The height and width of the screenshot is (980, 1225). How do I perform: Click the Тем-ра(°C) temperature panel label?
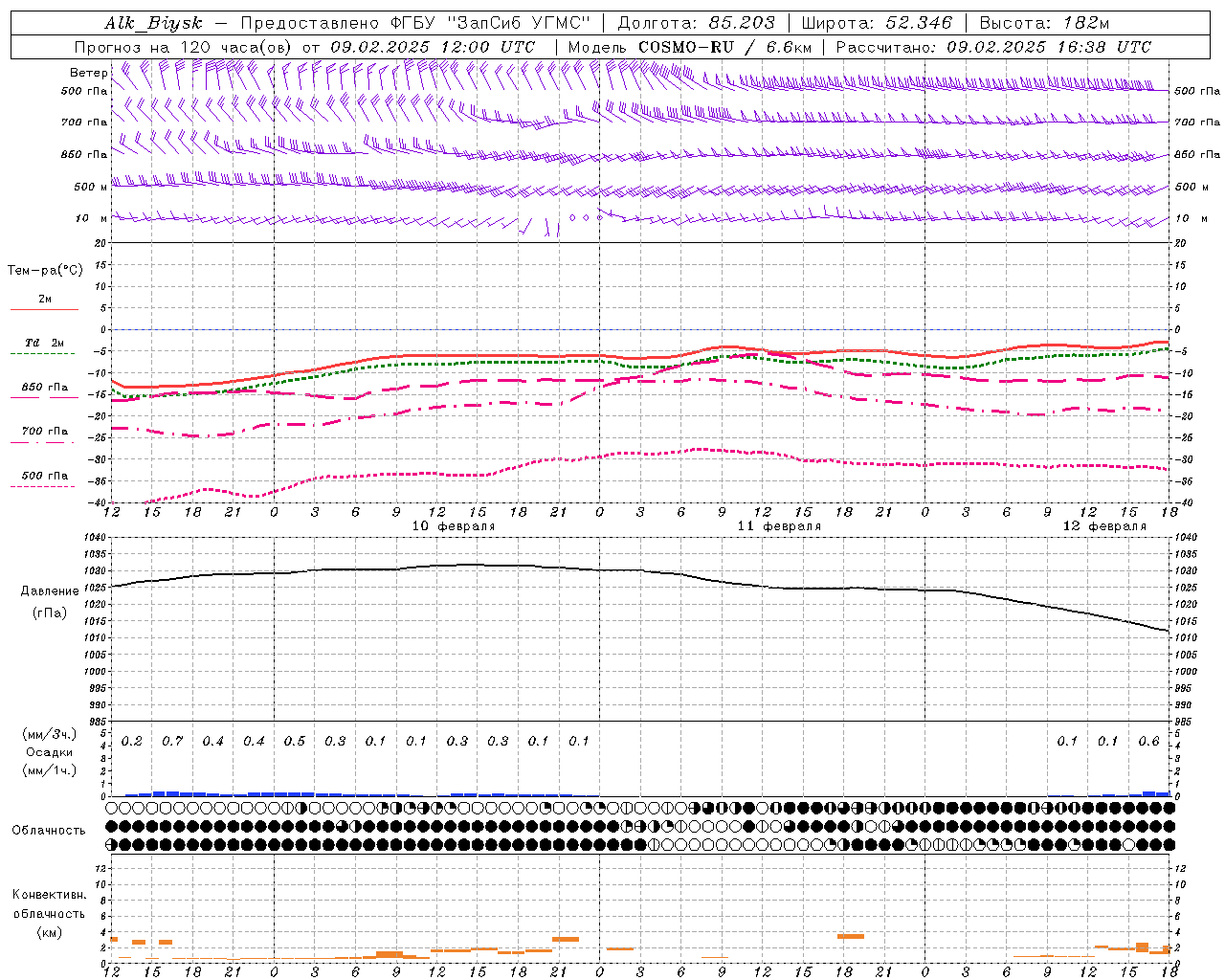[x=45, y=271]
